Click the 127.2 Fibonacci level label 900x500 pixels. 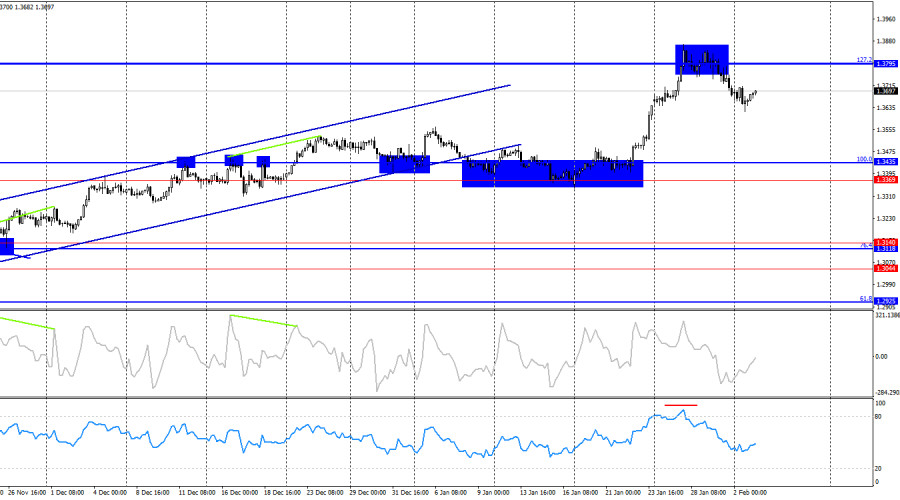pyautogui.click(x=864, y=60)
